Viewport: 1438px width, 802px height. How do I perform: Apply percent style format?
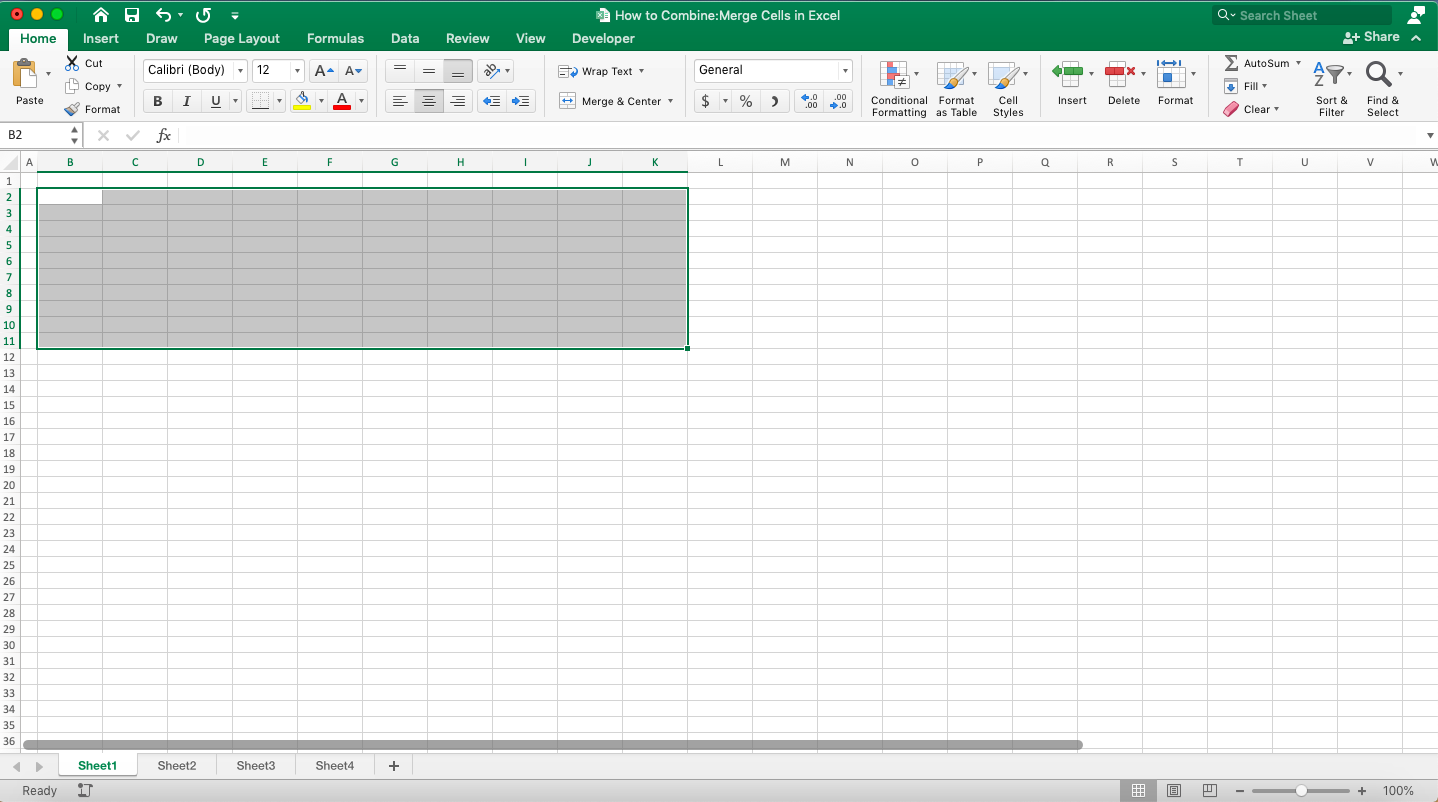tap(746, 101)
